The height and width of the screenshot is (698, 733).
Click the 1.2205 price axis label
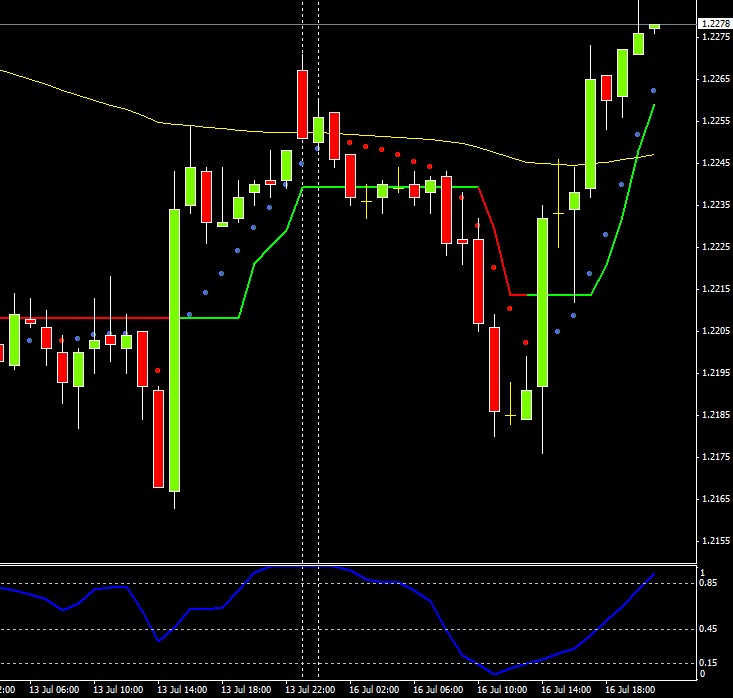(x=714, y=331)
